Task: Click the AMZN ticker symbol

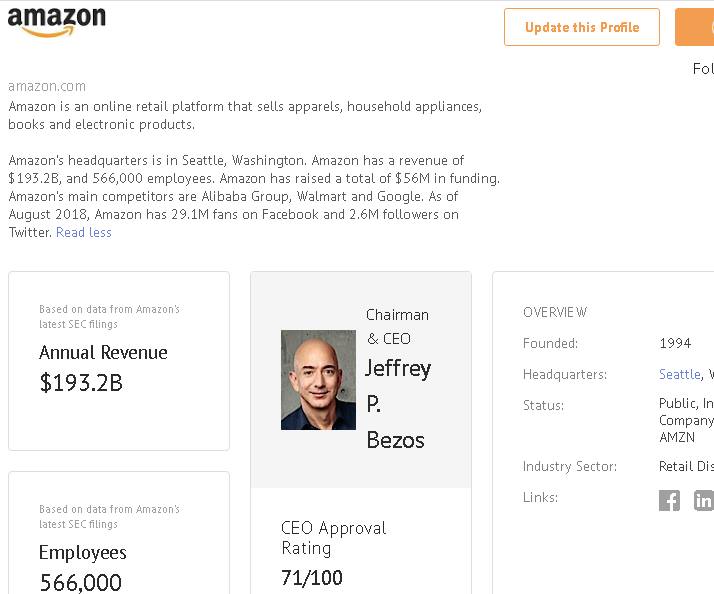Action: (677, 437)
